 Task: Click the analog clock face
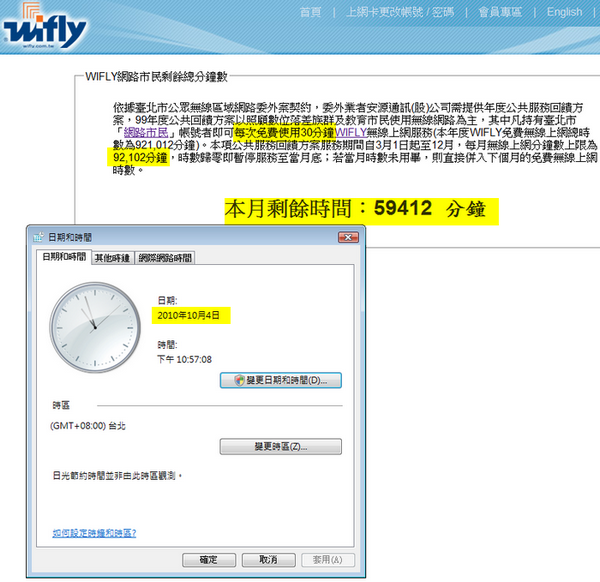[x=95, y=328]
